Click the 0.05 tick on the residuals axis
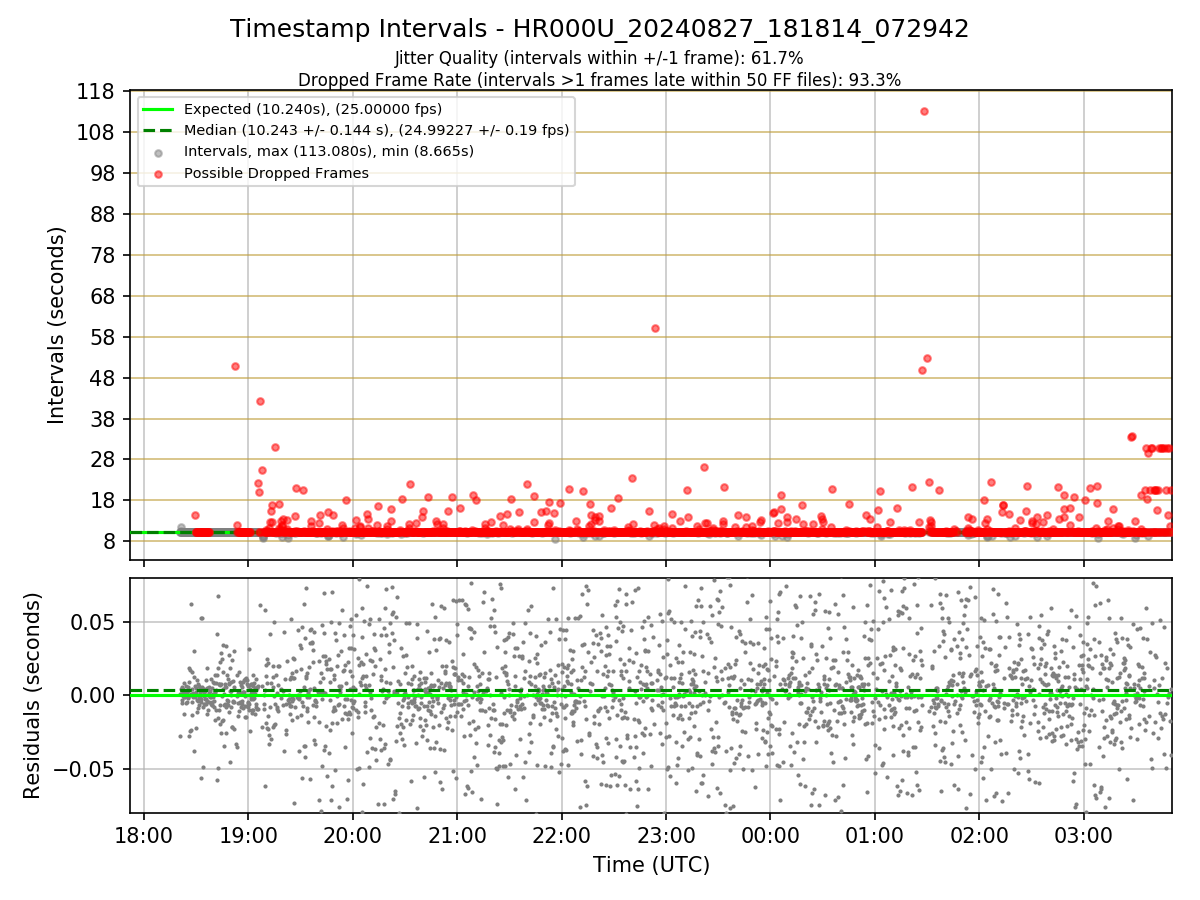This screenshot has width=1200, height=900. pyautogui.click(x=95, y=622)
